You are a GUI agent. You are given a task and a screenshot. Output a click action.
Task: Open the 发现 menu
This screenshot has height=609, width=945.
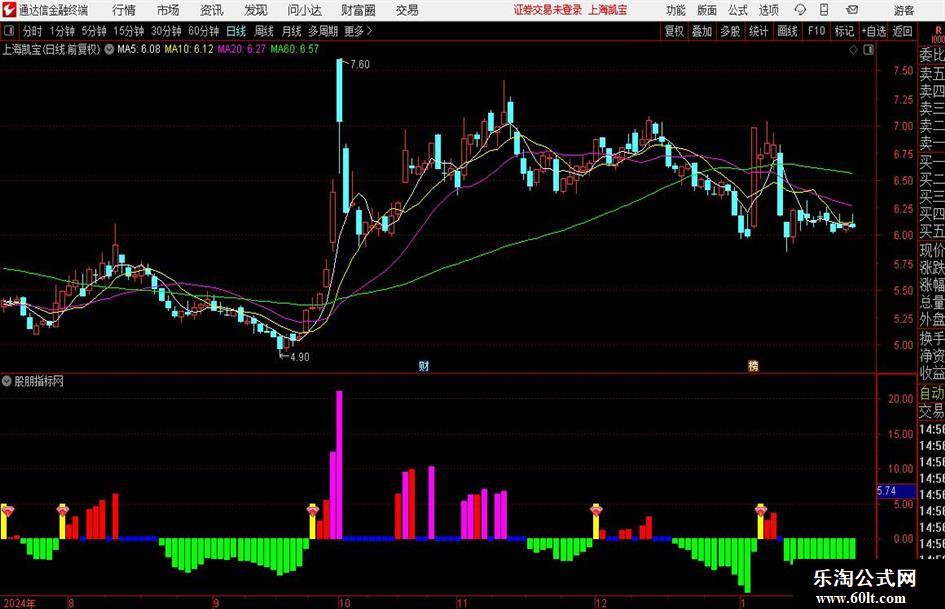pos(256,10)
